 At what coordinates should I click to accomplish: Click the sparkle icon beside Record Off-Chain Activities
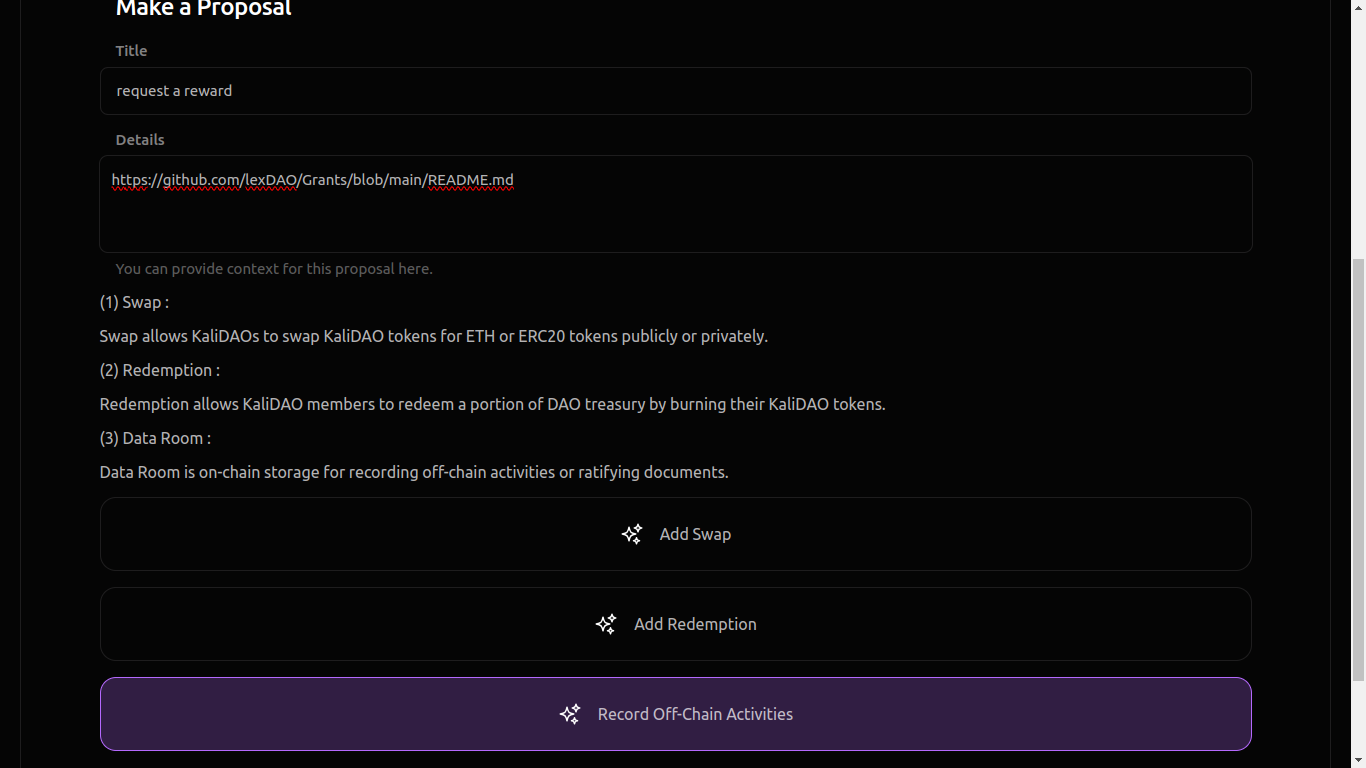[570, 714]
